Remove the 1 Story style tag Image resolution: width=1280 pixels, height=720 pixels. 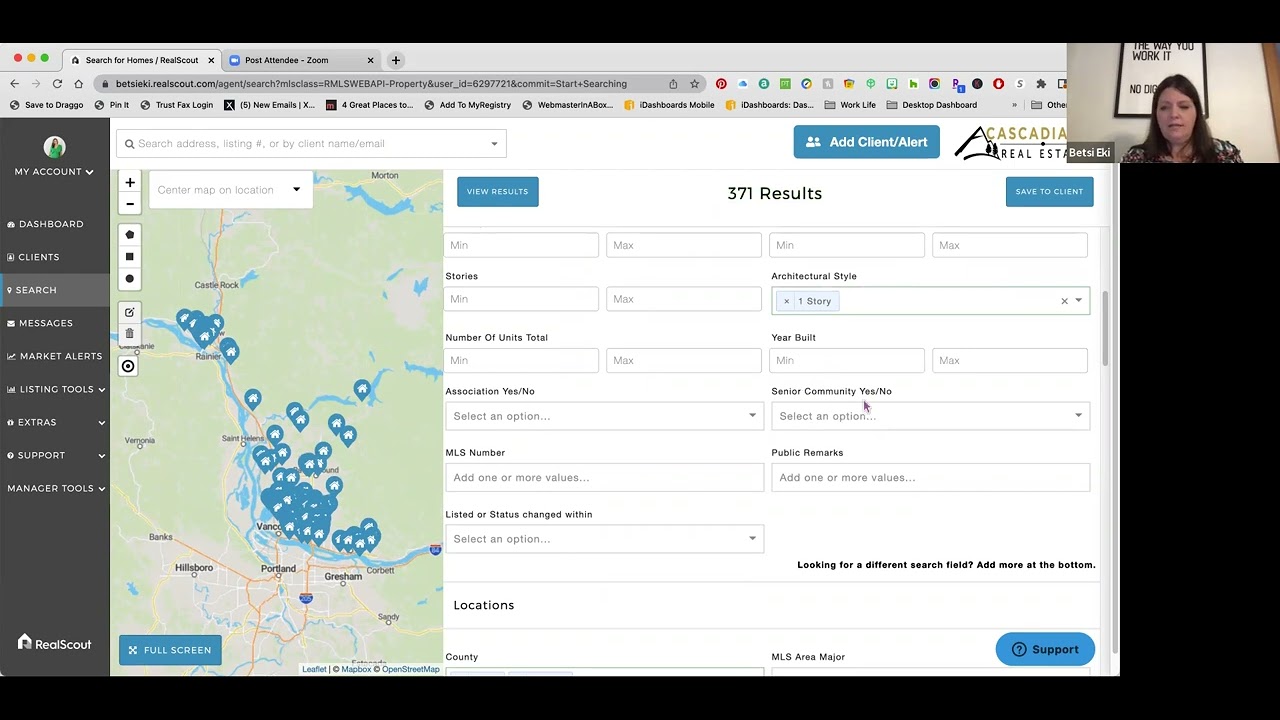(786, 301)
